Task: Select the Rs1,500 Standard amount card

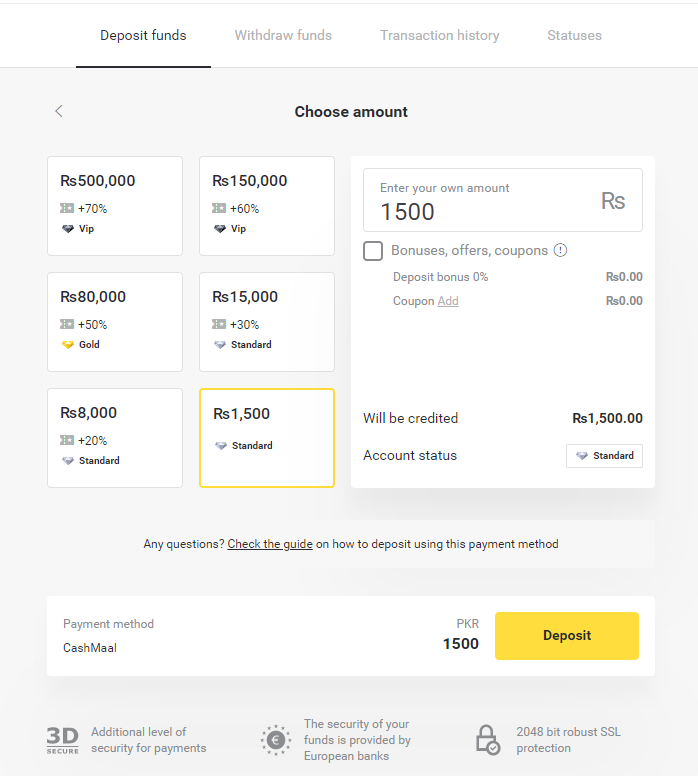Action: pos(267,438)
